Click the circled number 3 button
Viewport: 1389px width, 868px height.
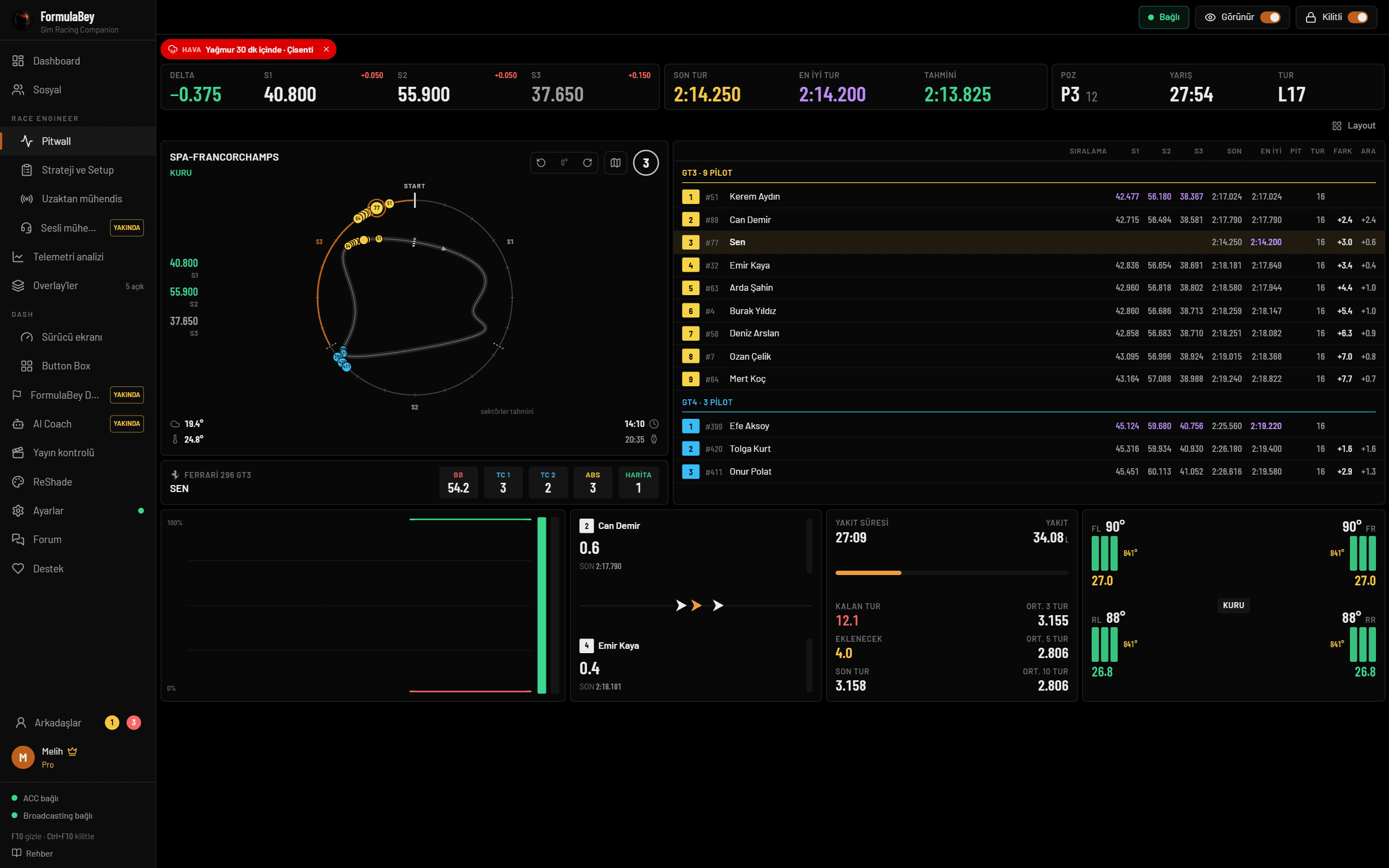pyautogui.click(x=646, y=163)
